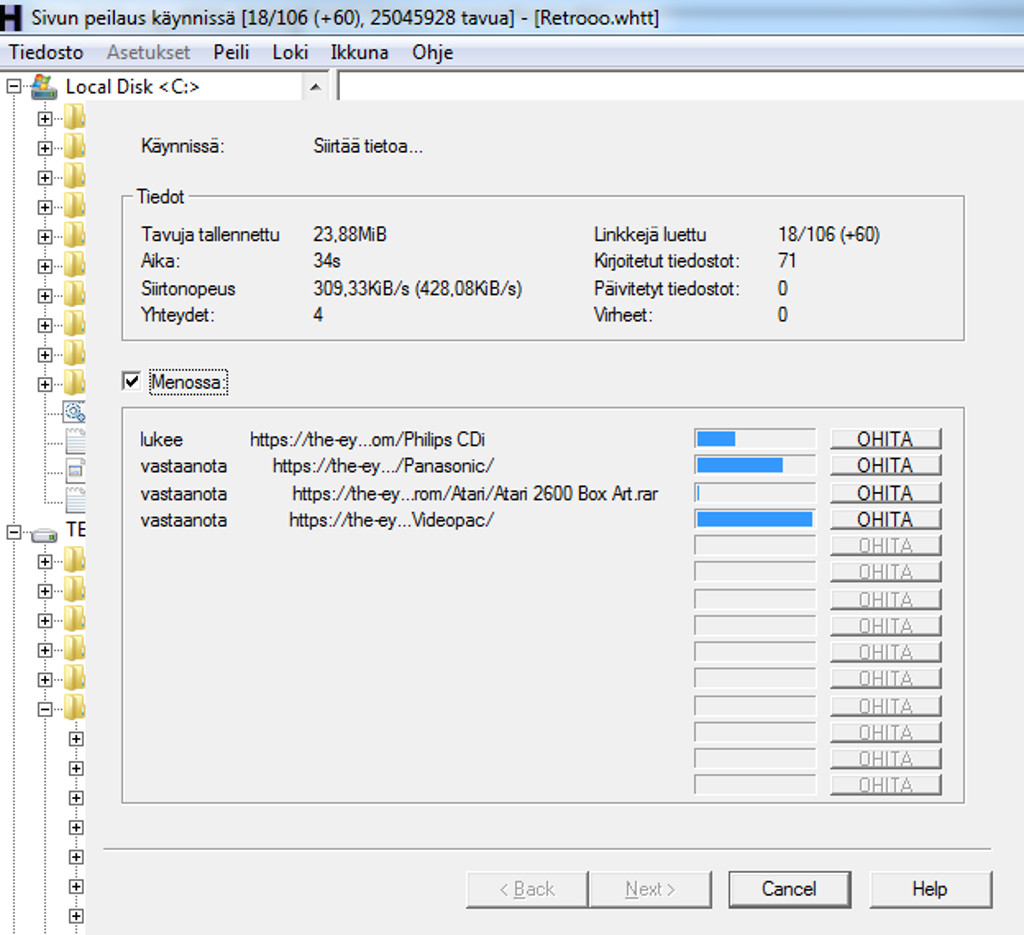Select the Local Disk C: drive icon
The height and width of the screenshot is (935, 1024).
[44, 86]
